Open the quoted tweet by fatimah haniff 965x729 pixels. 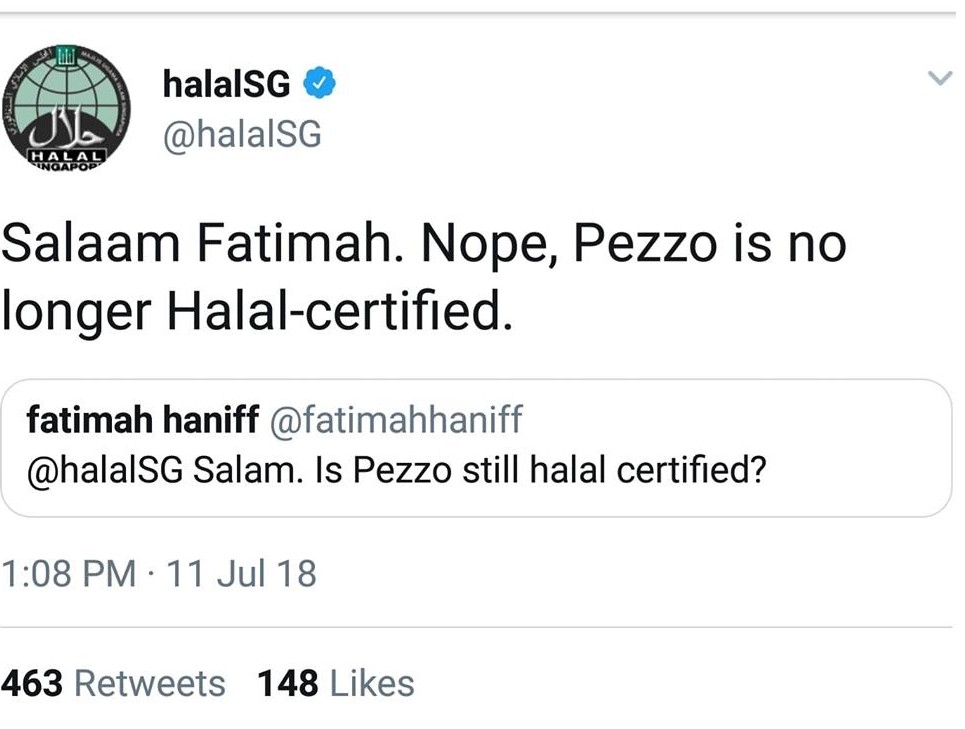point(476,448)
